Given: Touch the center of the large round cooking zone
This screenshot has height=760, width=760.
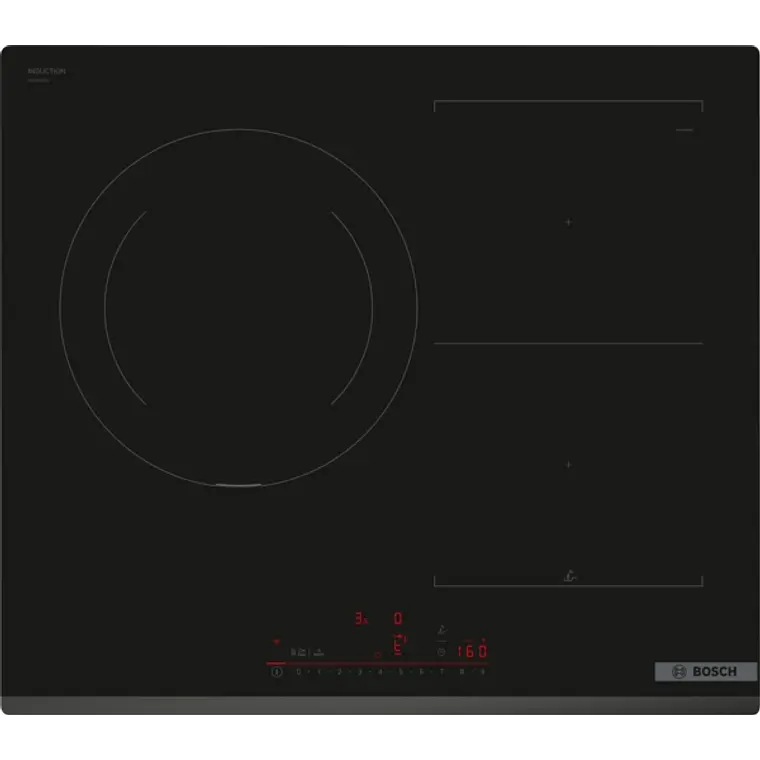Looking at the screenshot, I should tap(238, 307).
